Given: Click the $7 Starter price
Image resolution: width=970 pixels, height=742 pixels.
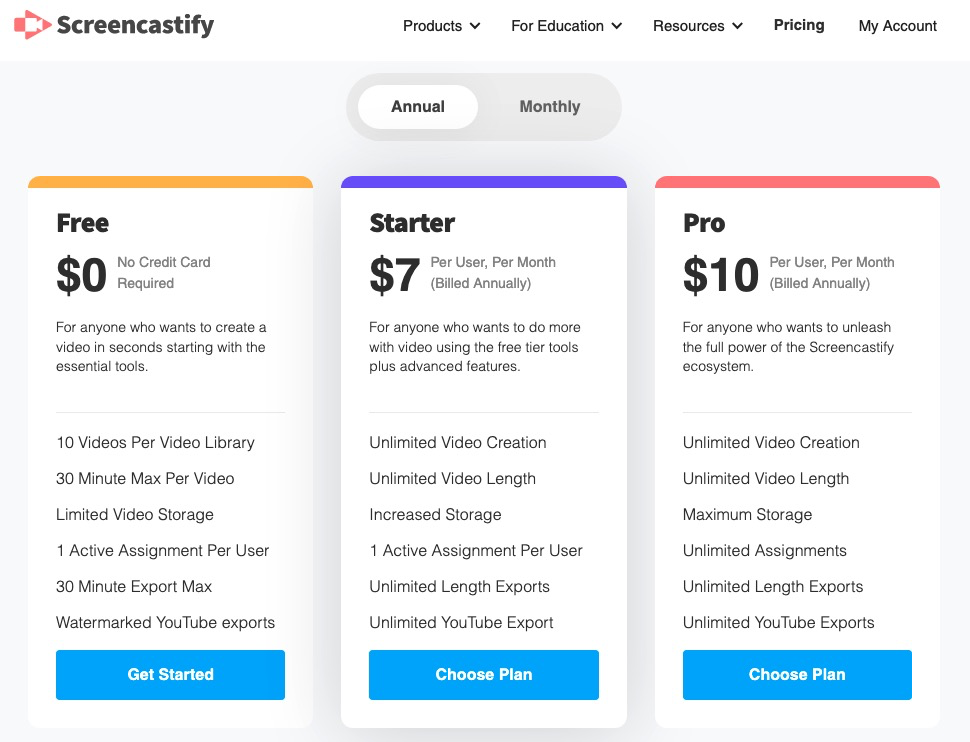Looking at the screenshot, I should [394, 275].
